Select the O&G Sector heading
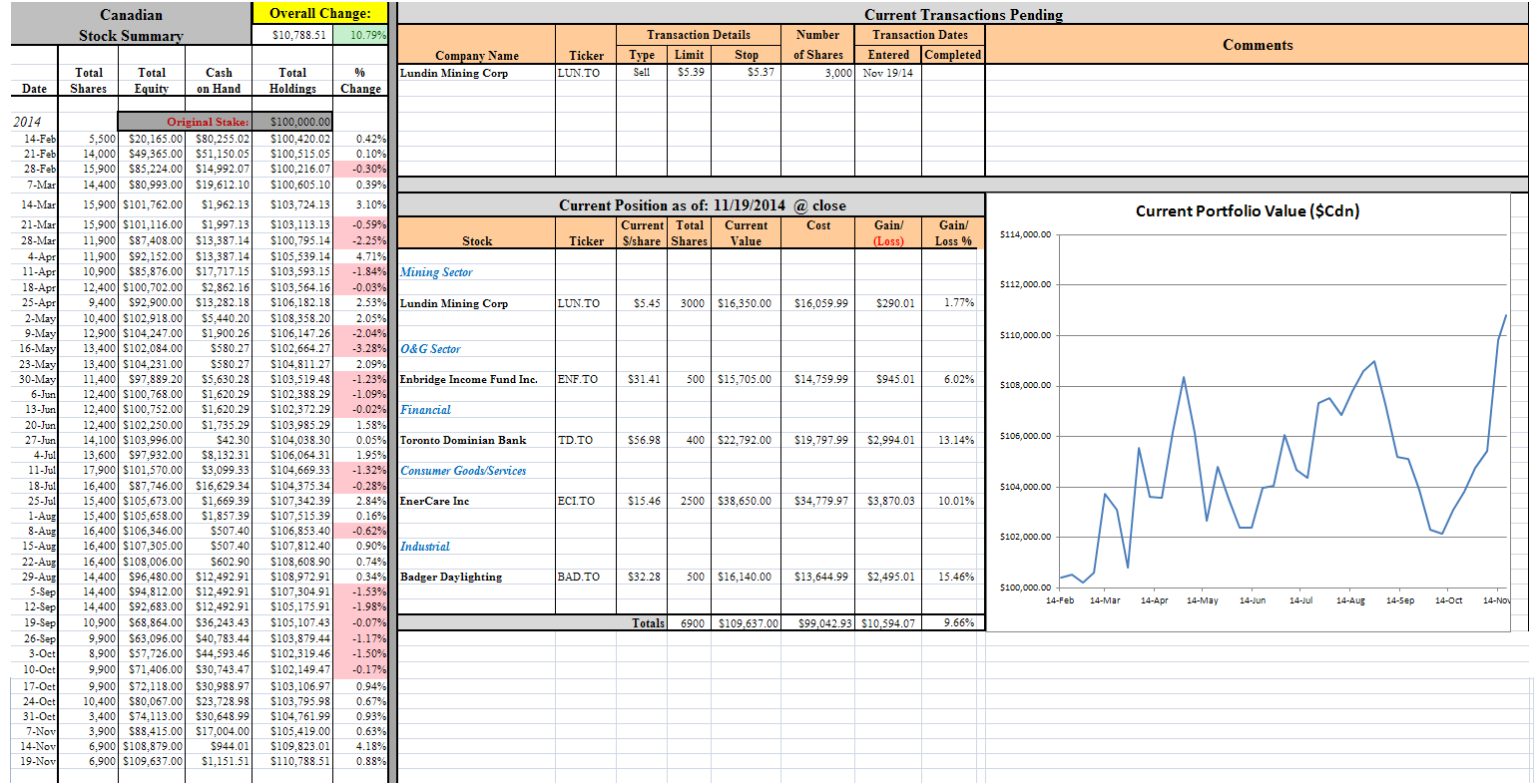Screen dimensions: 1534x784 (x=430, y=349)
